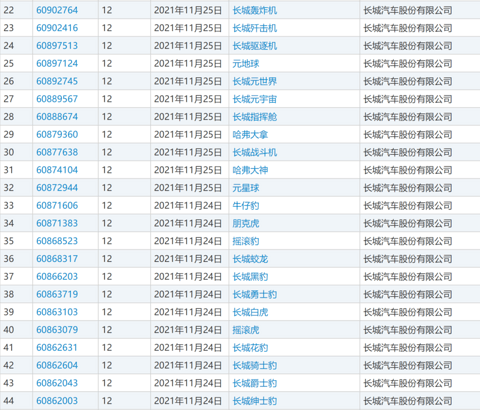Select the 长城元世界 trademark link
480x410 pixels.
pyautogui.click(x=255, y=81)
